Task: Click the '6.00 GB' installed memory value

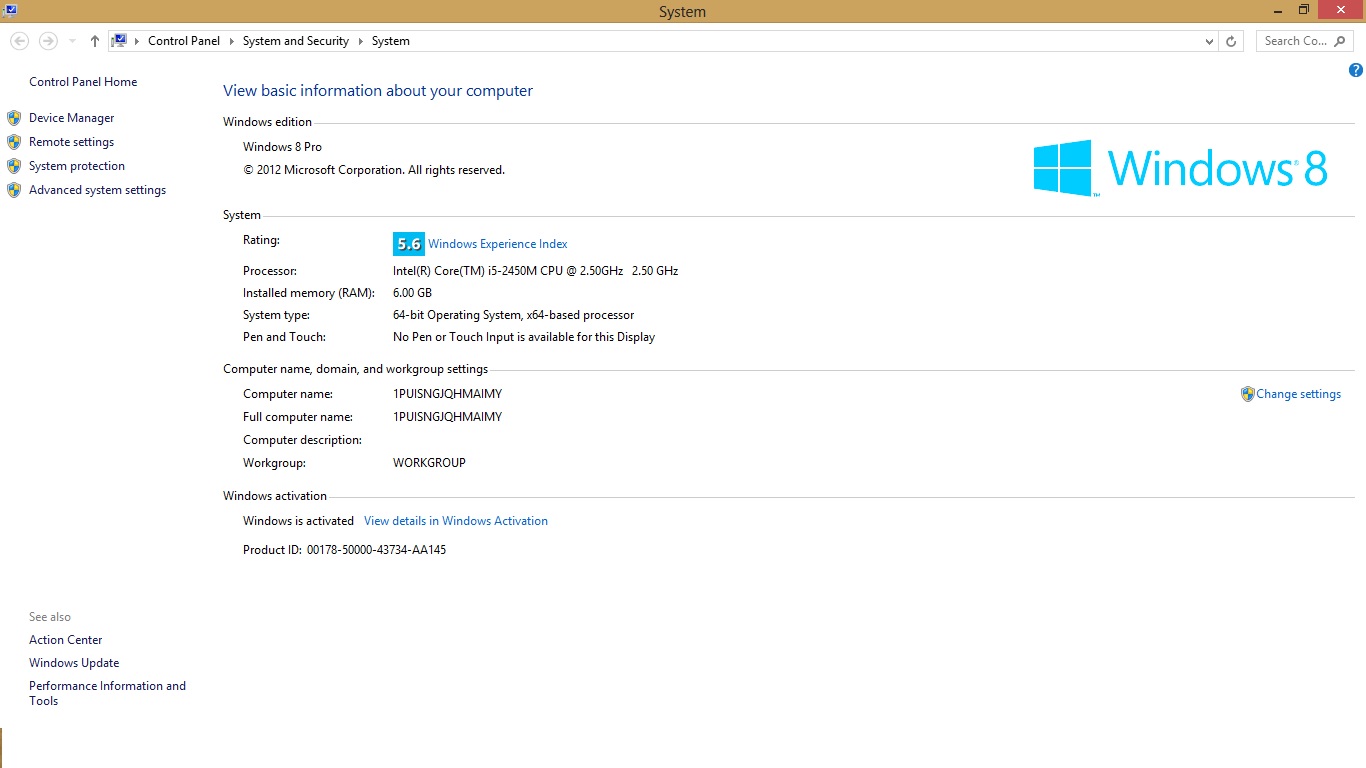Action: point(413,293)
